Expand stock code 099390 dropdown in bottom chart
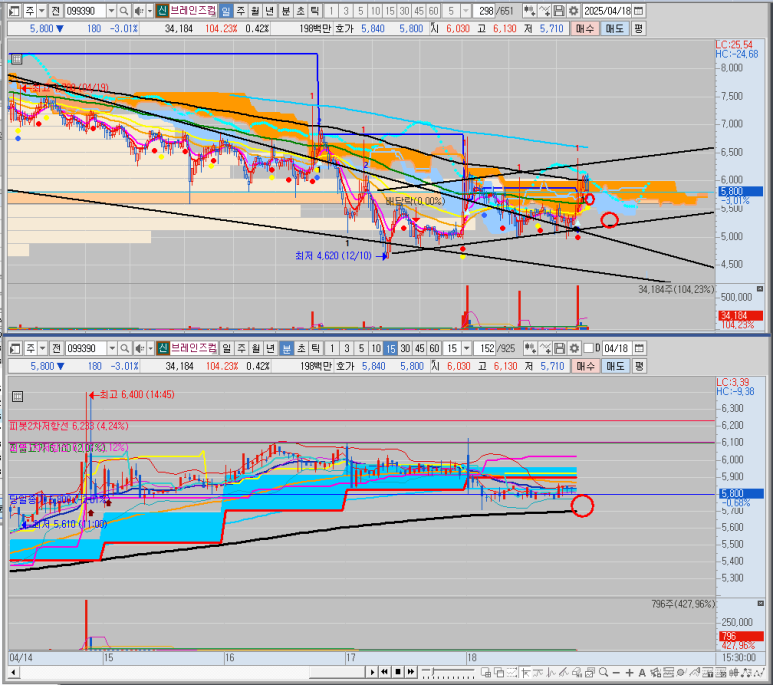 point(112,348)
